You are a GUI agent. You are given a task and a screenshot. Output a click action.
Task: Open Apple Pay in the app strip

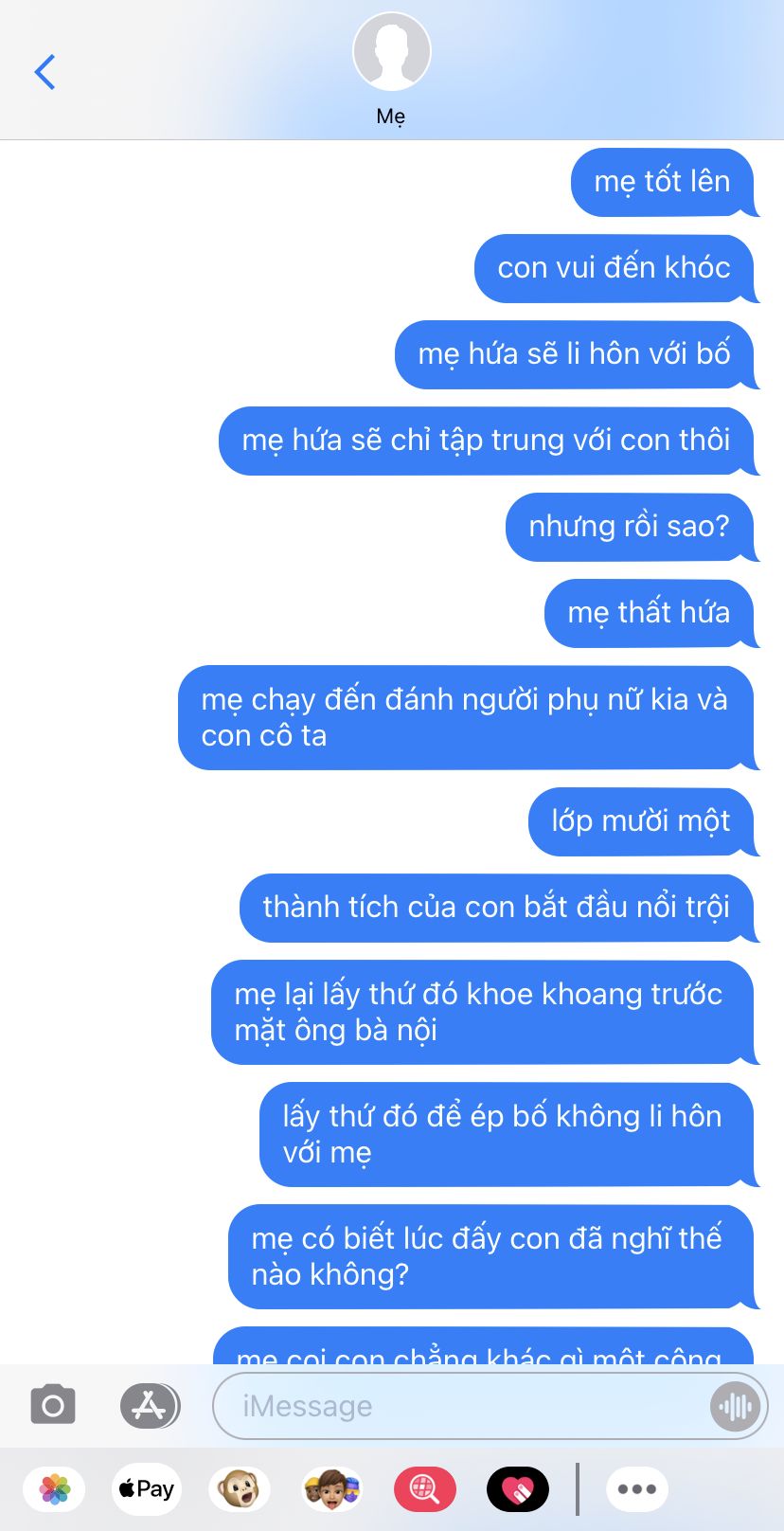147,1489
